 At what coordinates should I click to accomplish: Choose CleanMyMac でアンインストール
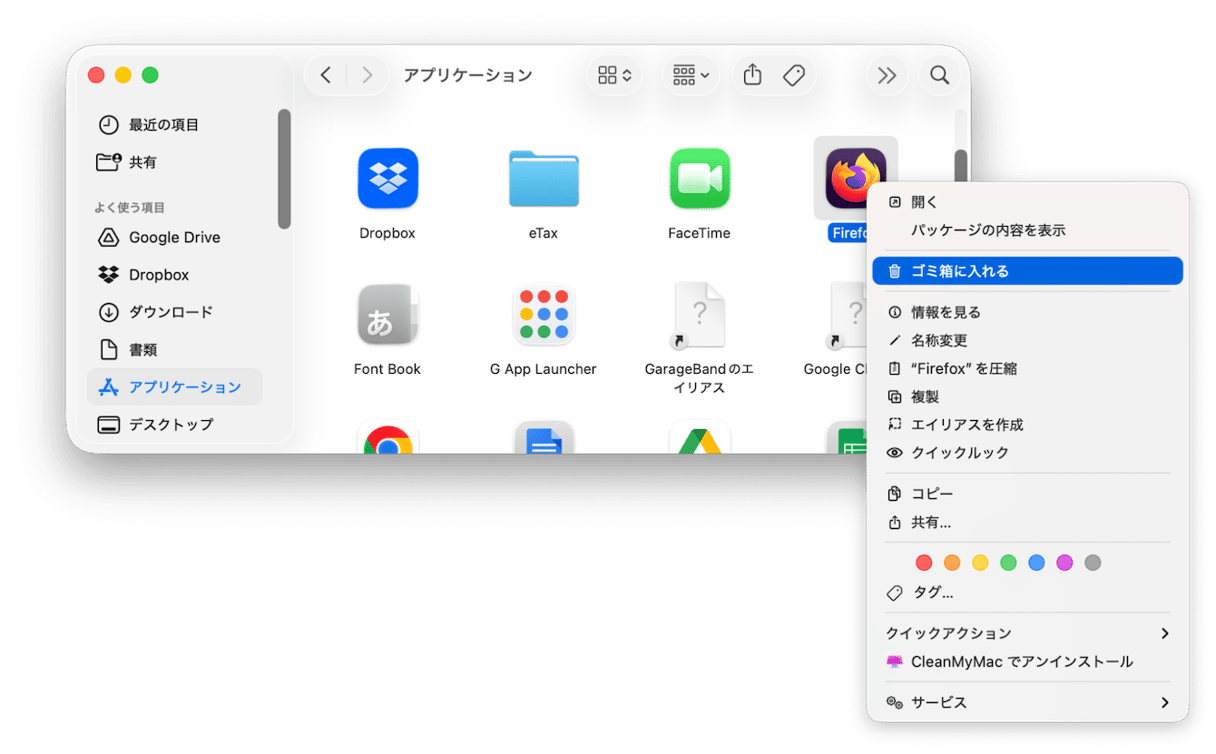pos(1027,661)
